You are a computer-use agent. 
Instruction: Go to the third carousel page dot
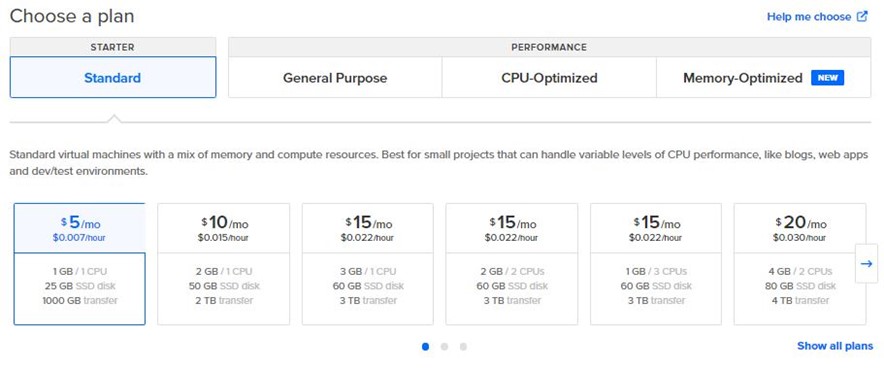463,346
